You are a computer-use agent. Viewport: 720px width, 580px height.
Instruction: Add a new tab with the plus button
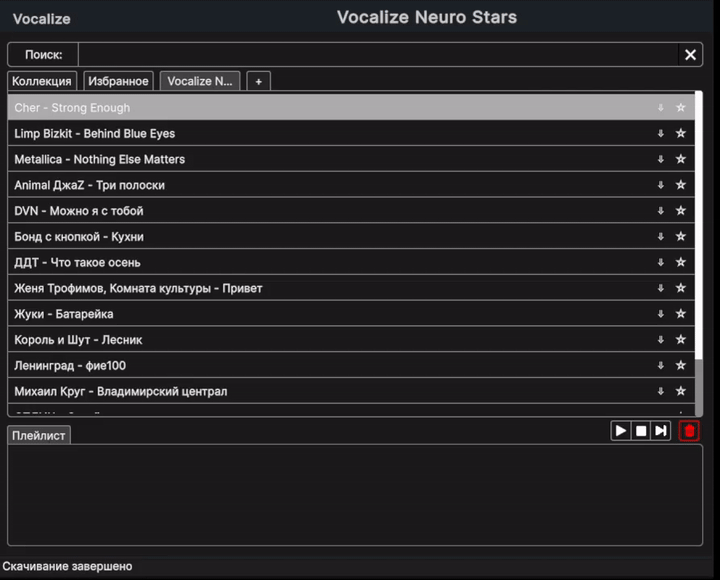[258, 81]
